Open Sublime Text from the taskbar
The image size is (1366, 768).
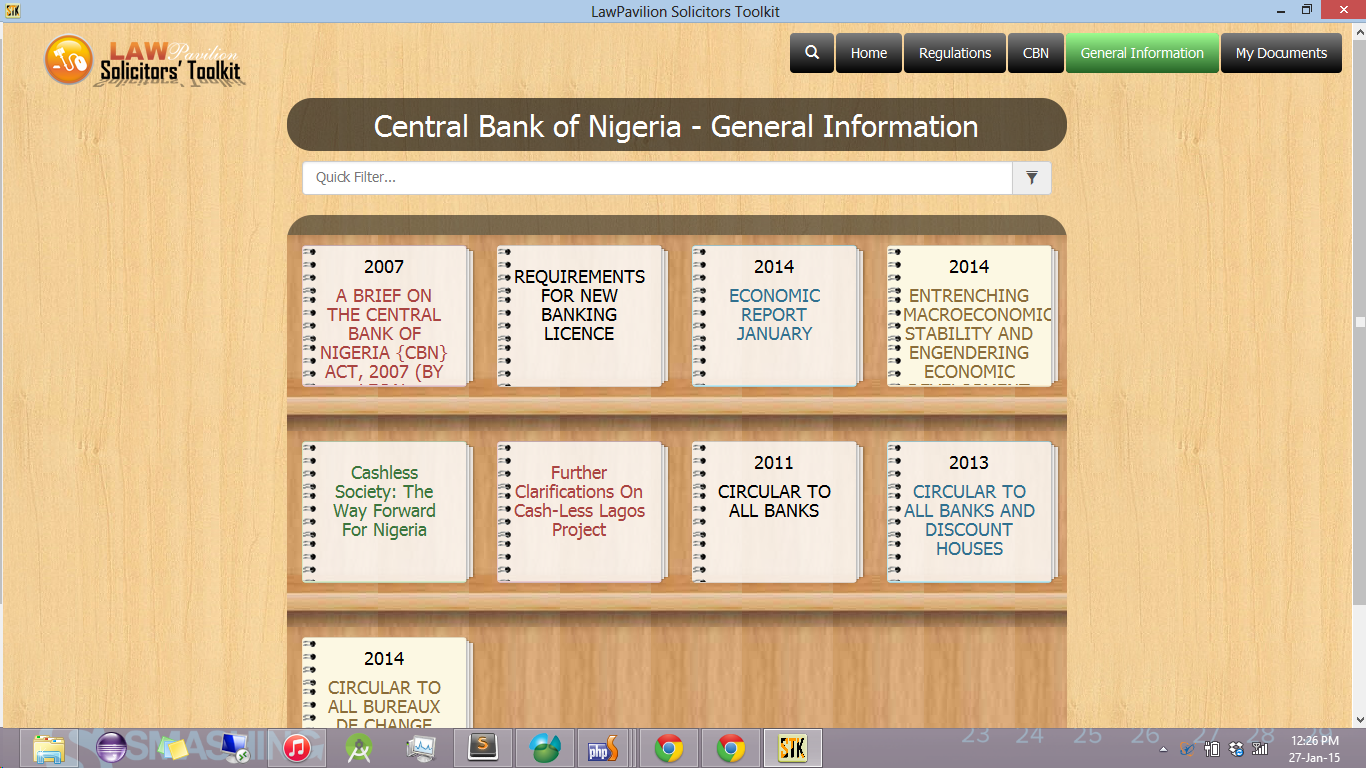tap(483, 747)
